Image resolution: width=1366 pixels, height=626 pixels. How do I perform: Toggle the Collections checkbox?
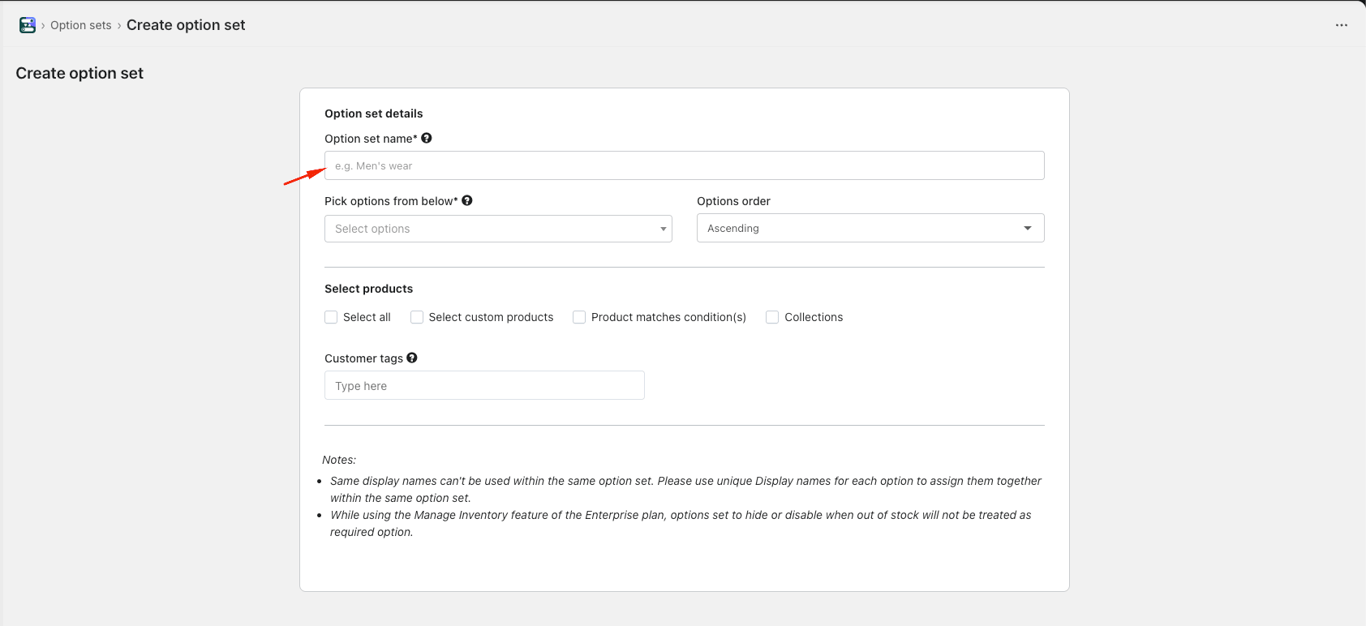click(772, 317)
